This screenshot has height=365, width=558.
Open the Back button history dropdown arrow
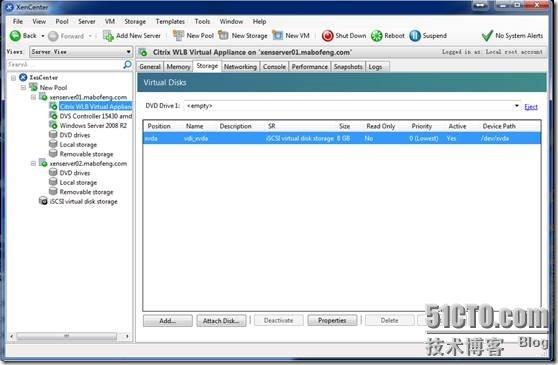click(x=43, y=36)
